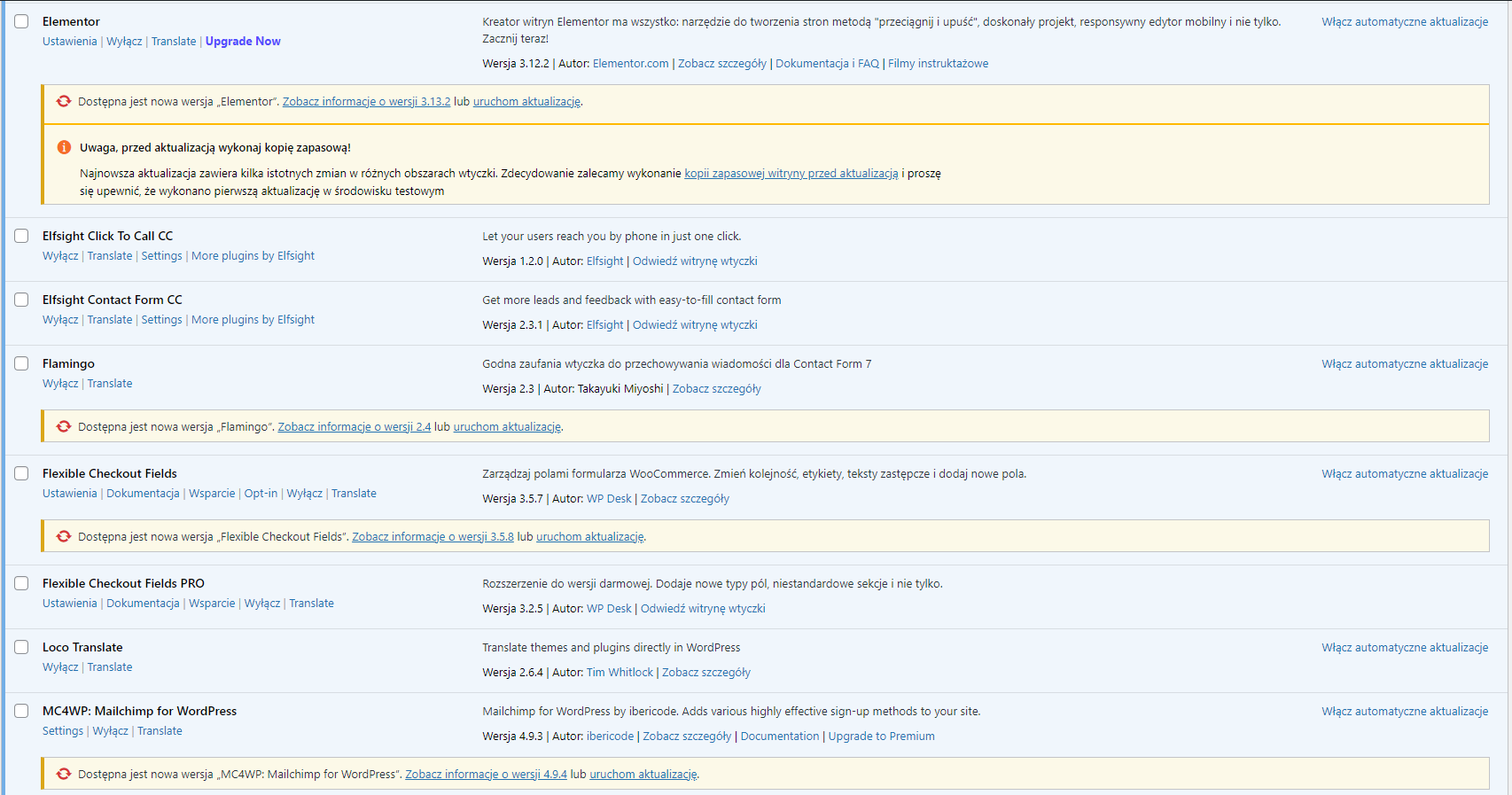
Task: Visit plugin site for Elfsight Click To Call
Action: 695,261
